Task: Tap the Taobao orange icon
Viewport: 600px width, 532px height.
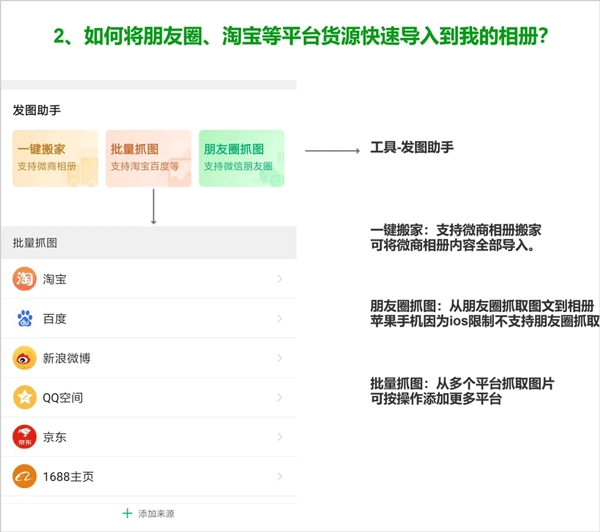Action: pyautogui.click(x=24, y=279)
